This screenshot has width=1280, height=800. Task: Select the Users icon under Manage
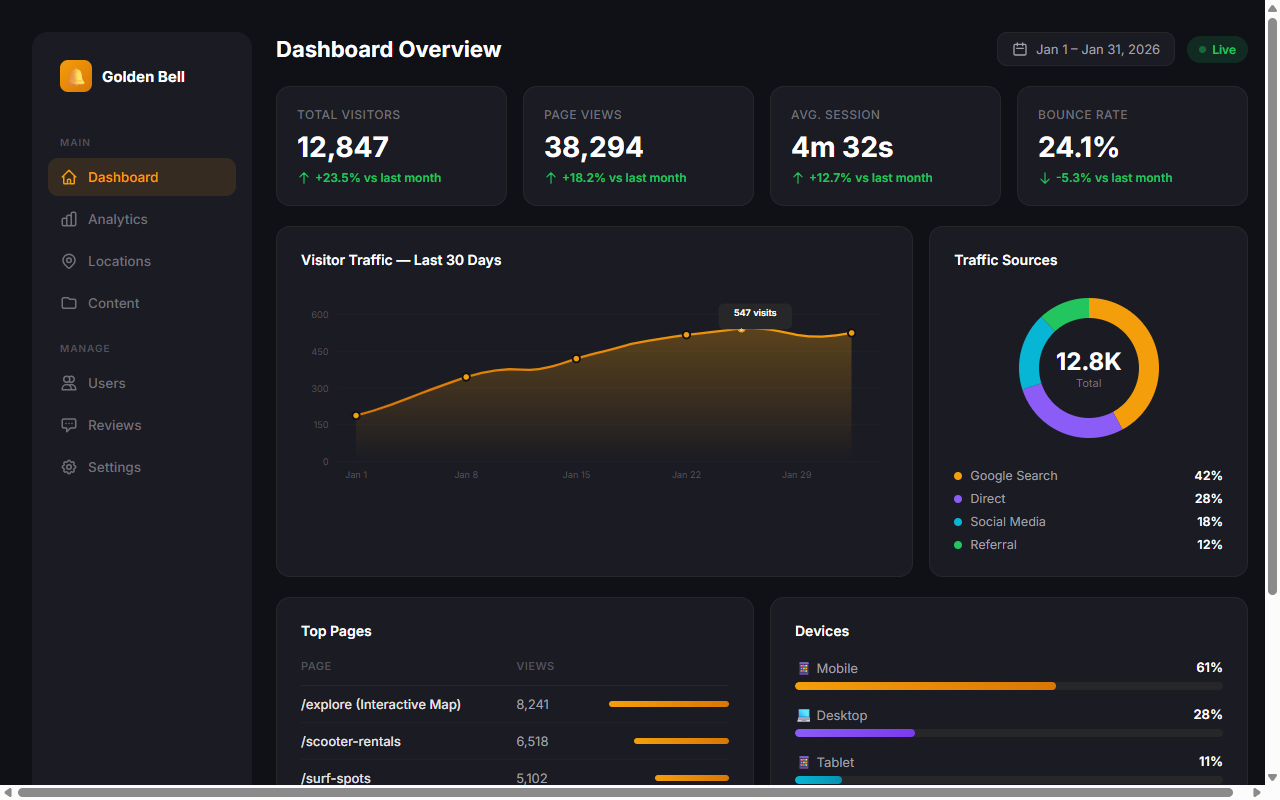tap(68, 383)
